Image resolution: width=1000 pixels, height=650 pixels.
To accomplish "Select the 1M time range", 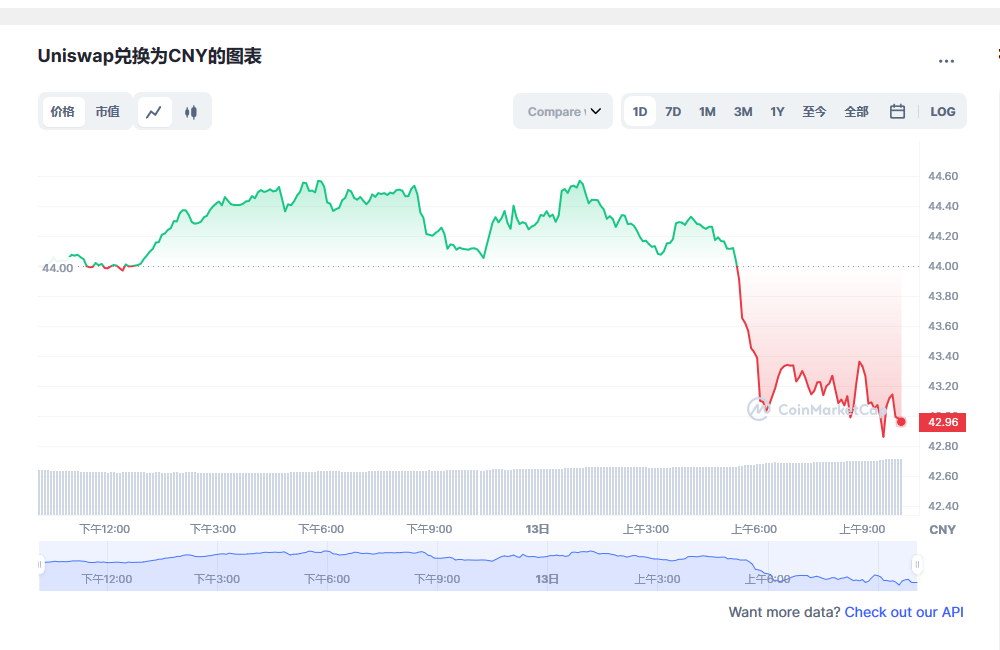I will 707,112.
